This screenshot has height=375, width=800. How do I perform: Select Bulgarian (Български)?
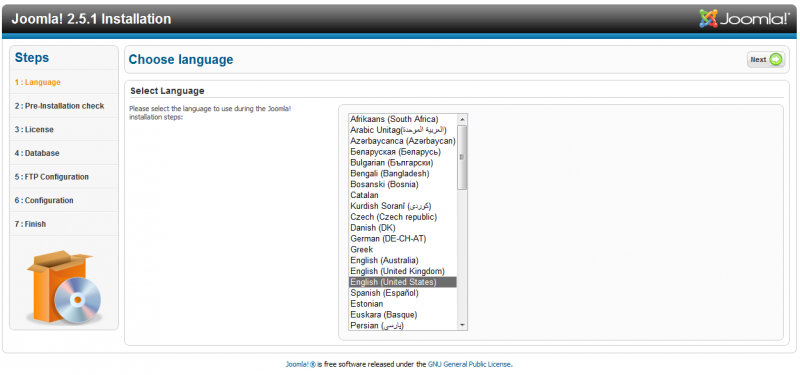click(403, 162)
